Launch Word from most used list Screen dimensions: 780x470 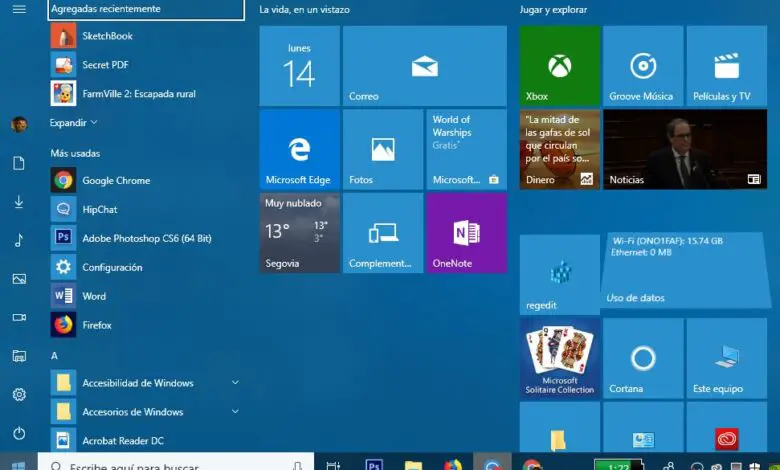click(146, 296)
